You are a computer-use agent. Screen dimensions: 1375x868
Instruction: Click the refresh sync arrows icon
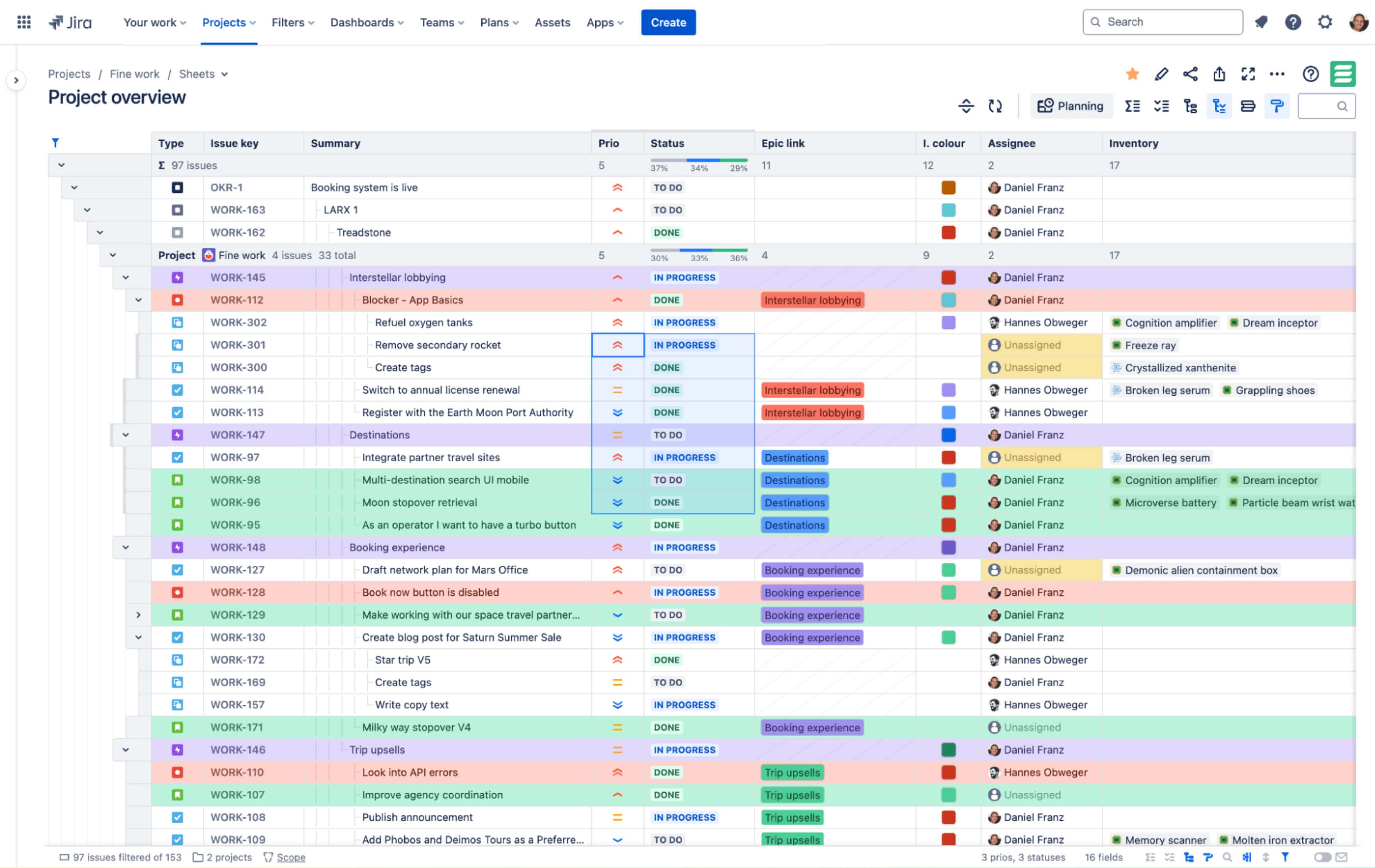point(995,106)
